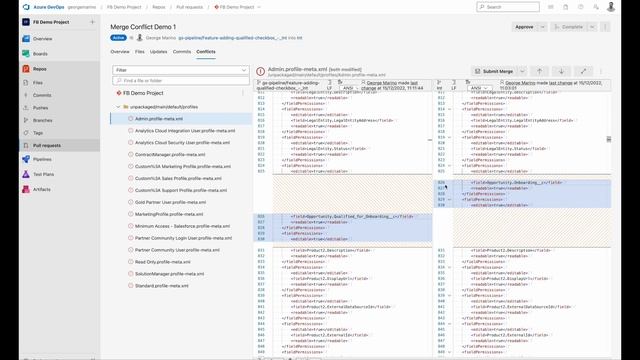Click the Complete button
Screen dimensions: 640x360
click(x=569, y=27)
